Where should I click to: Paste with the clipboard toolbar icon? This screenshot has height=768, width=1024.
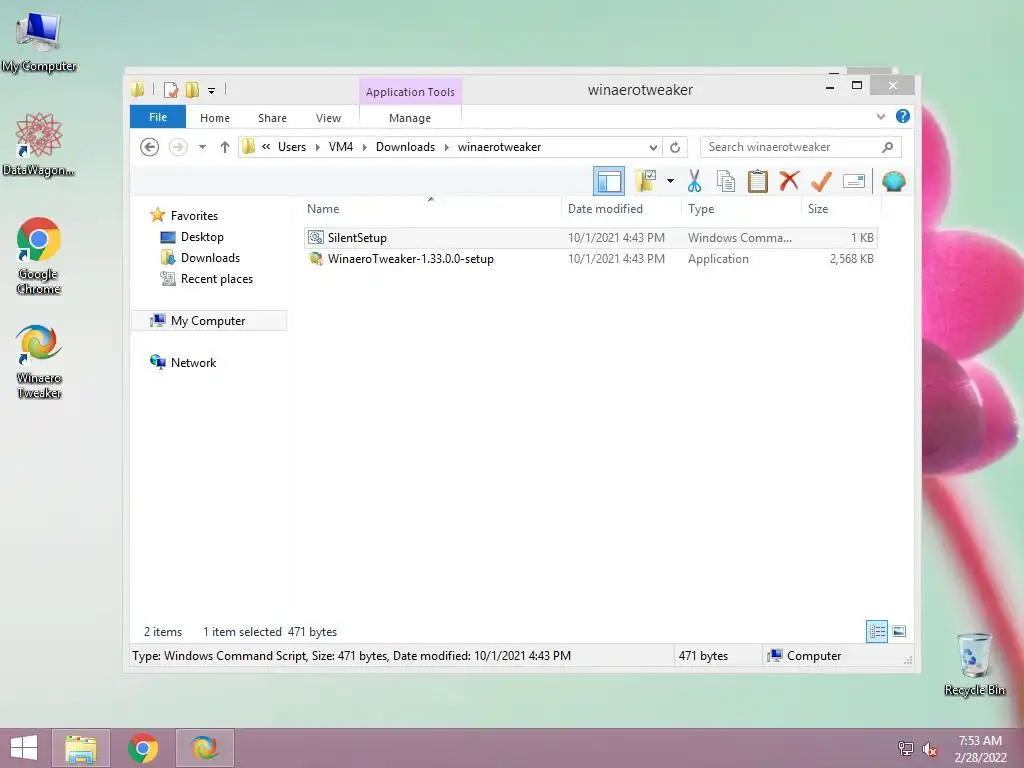click(758, 181)
